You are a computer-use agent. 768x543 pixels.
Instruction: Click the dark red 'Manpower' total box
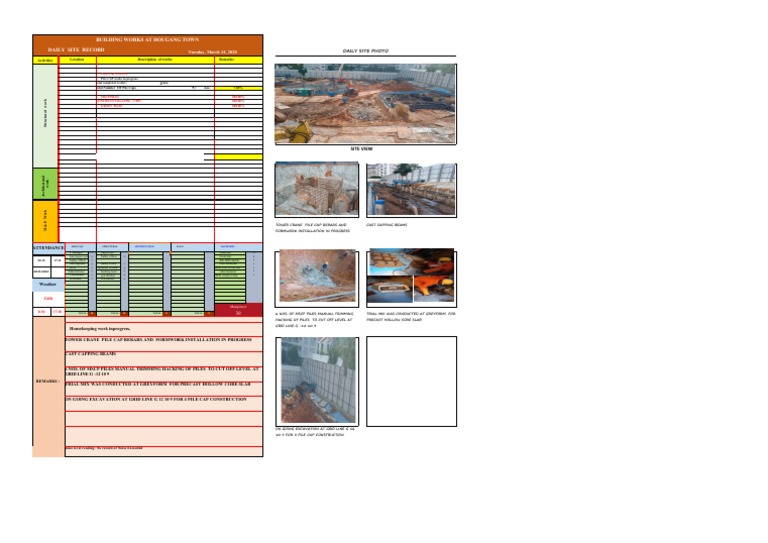click(x=239, y=310)
